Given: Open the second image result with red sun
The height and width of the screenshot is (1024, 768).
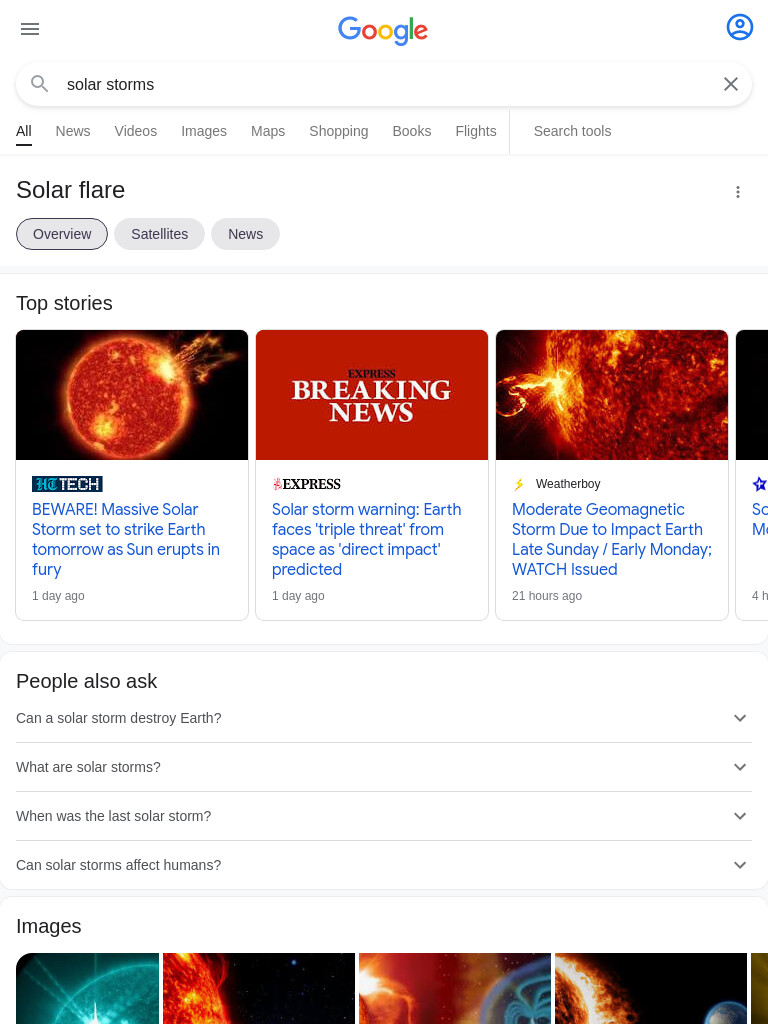Looking at the screenshot, I should pos(259,988).
